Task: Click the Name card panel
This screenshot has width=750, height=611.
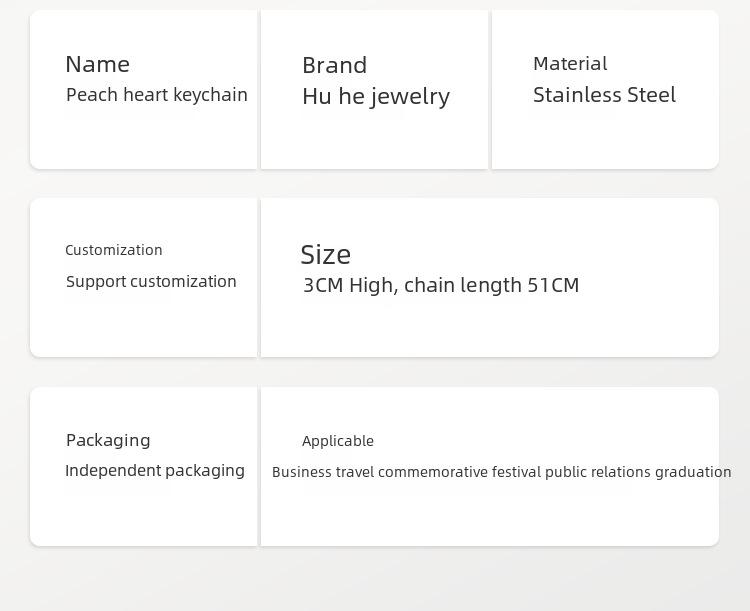Action: [144, 89]
